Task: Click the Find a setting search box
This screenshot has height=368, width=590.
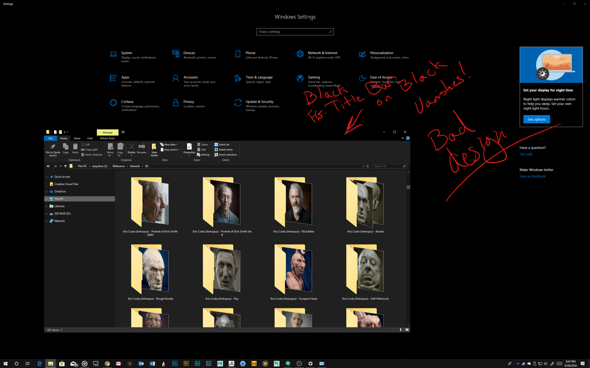Action: (295, 32)
